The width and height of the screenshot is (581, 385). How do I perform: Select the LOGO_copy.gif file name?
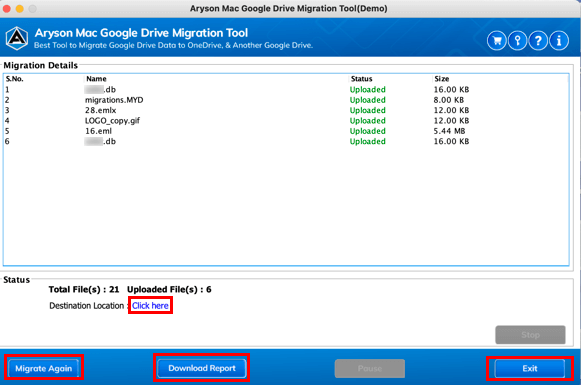point(112,121)
